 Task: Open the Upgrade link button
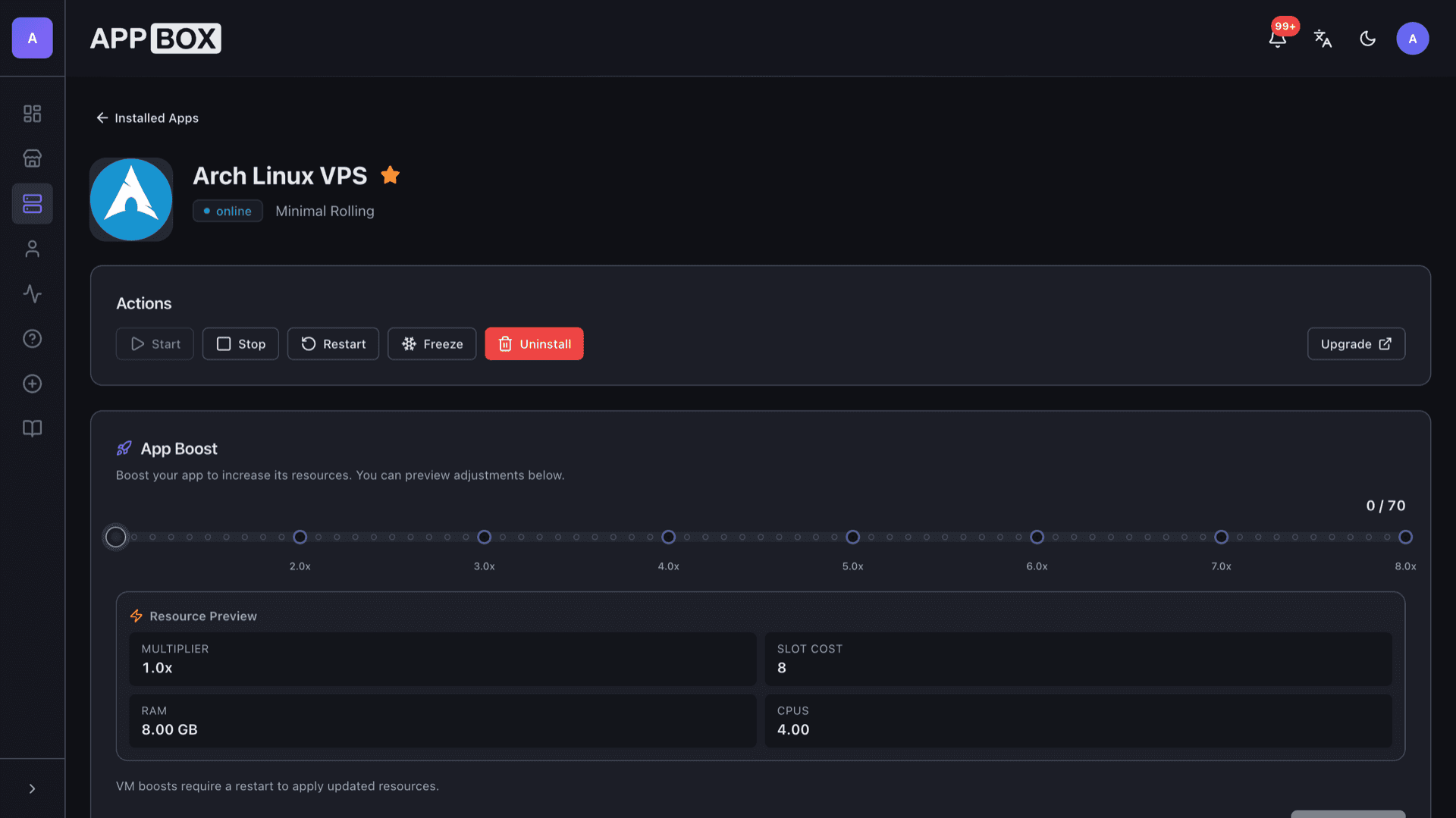point(1356,343)
